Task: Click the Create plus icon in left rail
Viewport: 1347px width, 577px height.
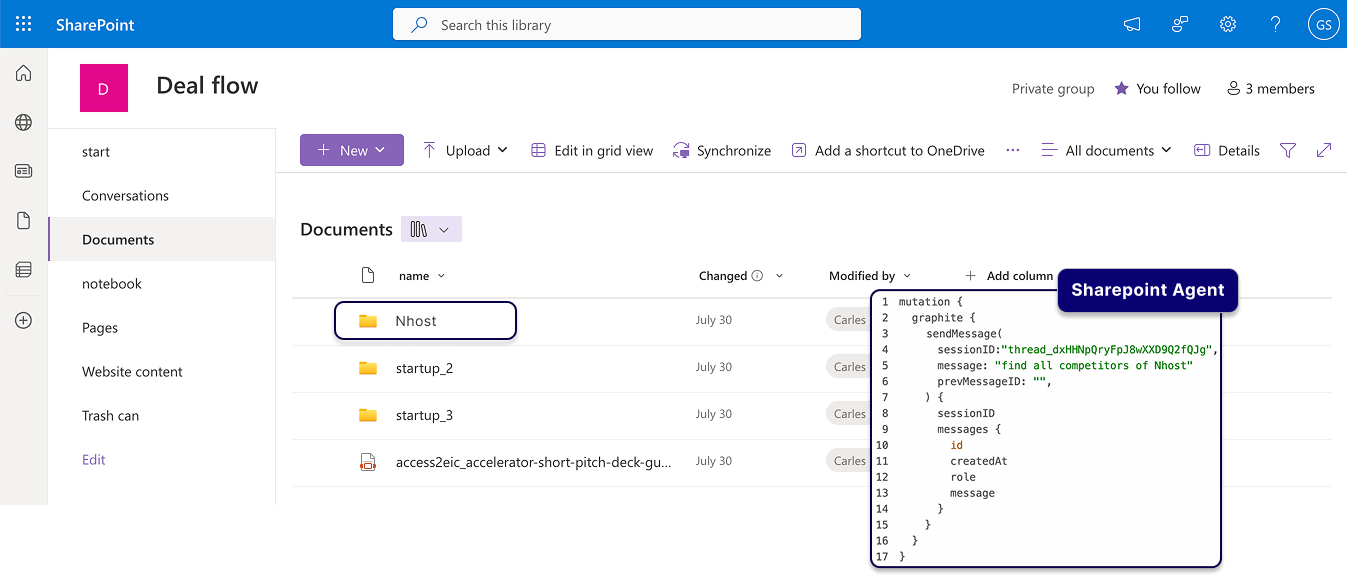Action: click(x=23, y=320)
